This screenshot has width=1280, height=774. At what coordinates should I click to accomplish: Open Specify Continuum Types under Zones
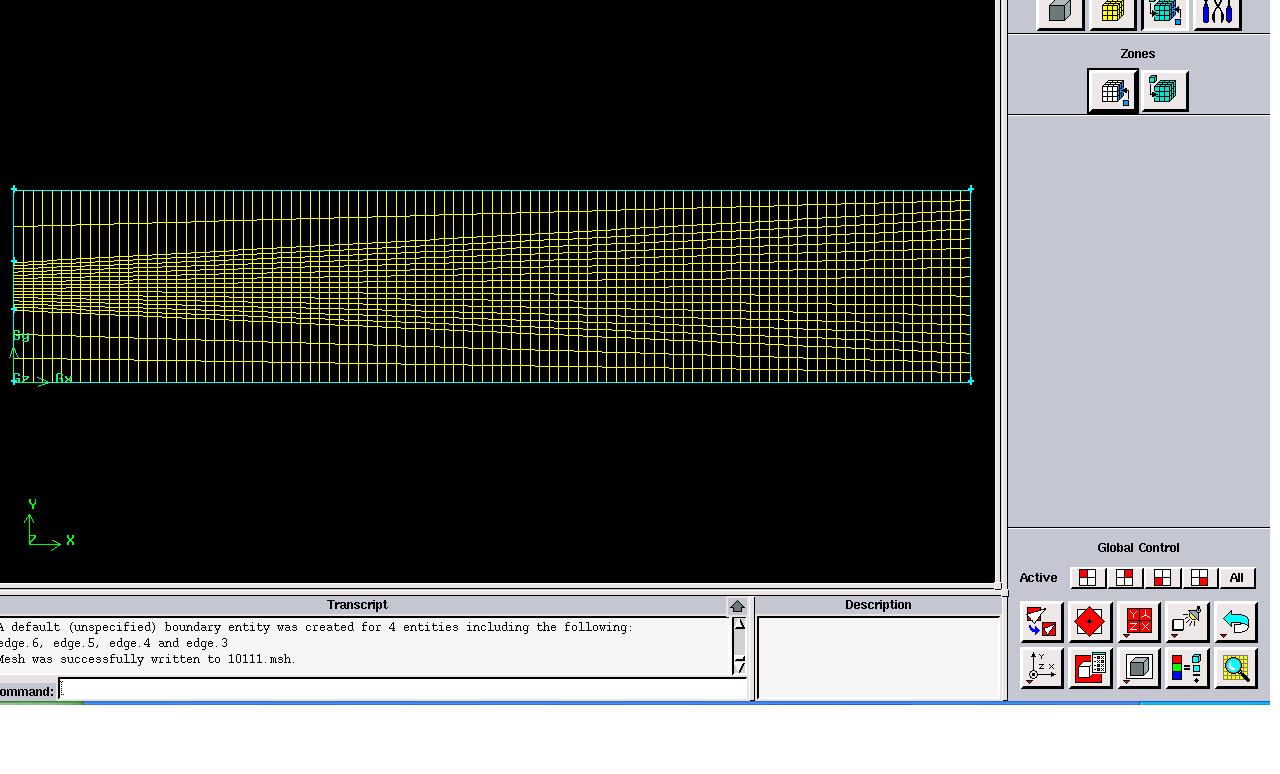tap(1164, 91)
